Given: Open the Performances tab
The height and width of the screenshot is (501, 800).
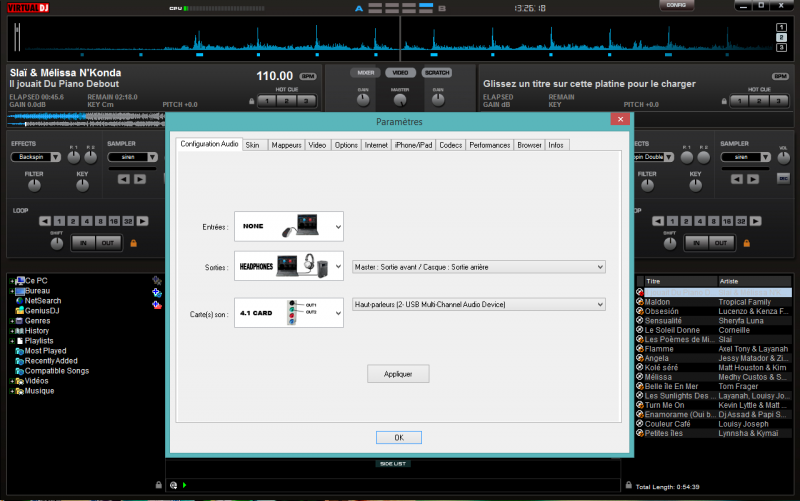Looking at the screenshot, I should tap(489, 145).
